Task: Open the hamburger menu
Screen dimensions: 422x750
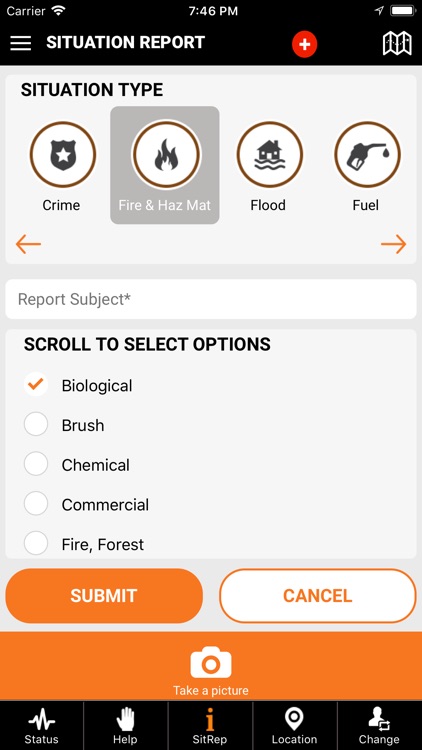Action: pyautogui.click(x=21, y=43)
